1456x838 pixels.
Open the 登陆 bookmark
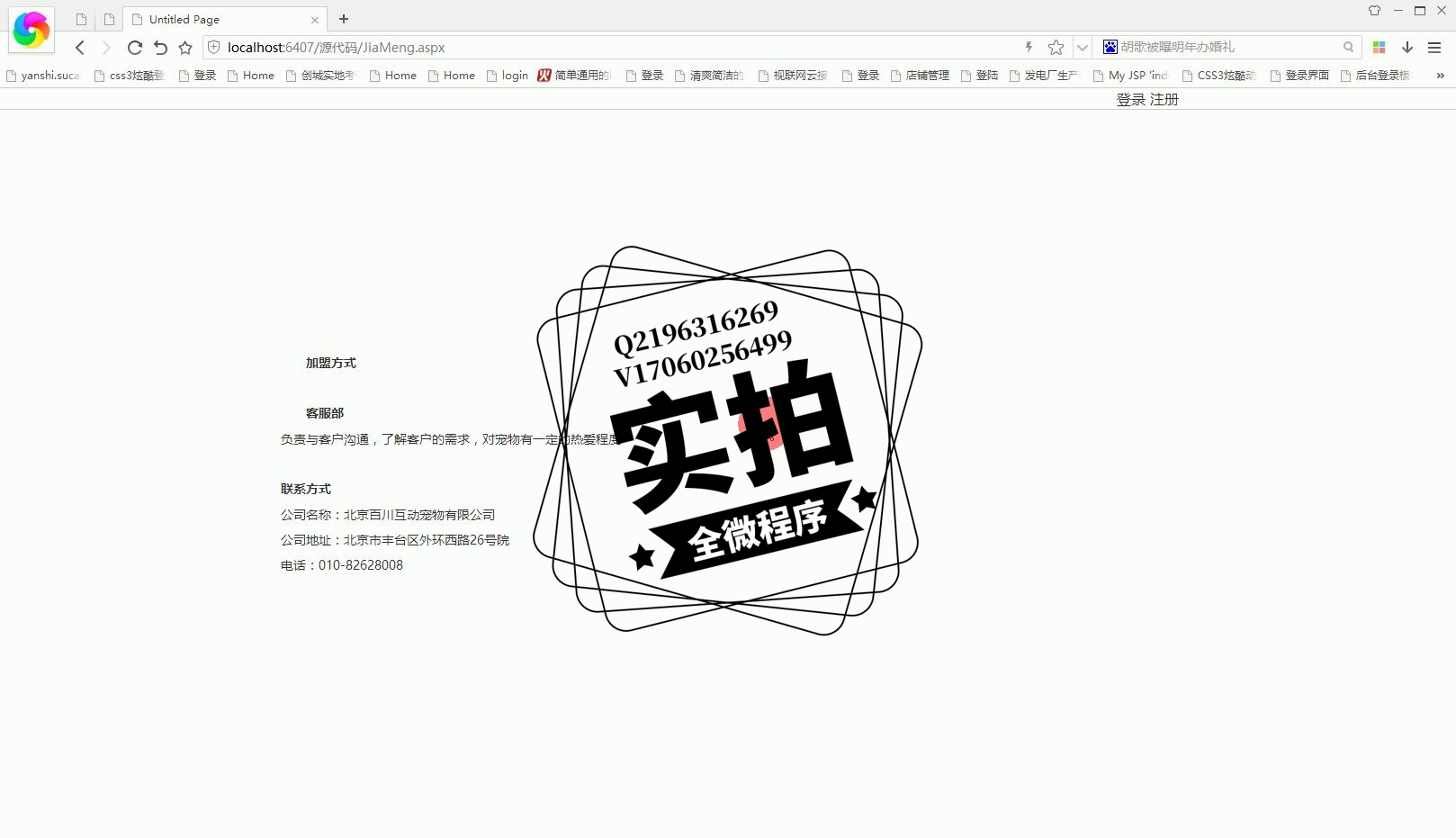coord(980,76)
